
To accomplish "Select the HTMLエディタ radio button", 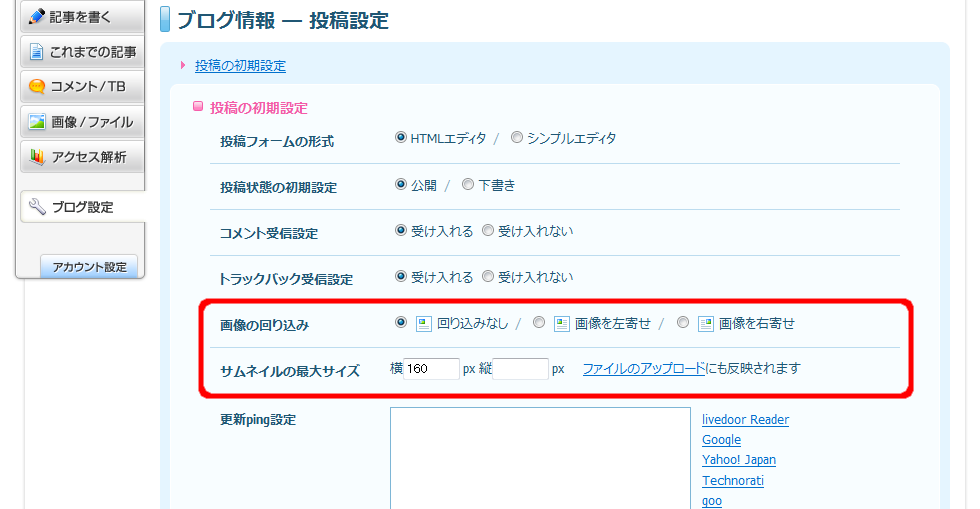I will point(401,138).
